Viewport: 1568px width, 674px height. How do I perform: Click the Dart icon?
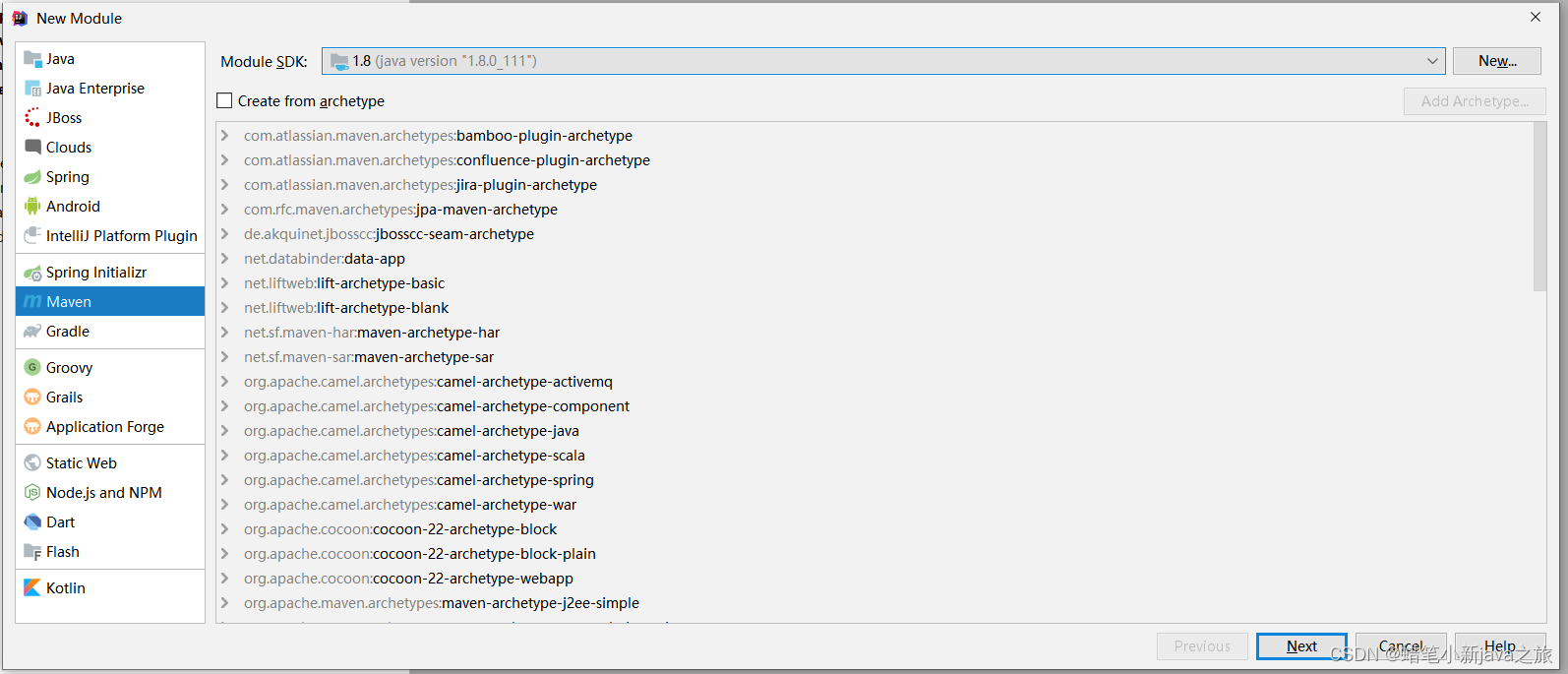point(32,522)
